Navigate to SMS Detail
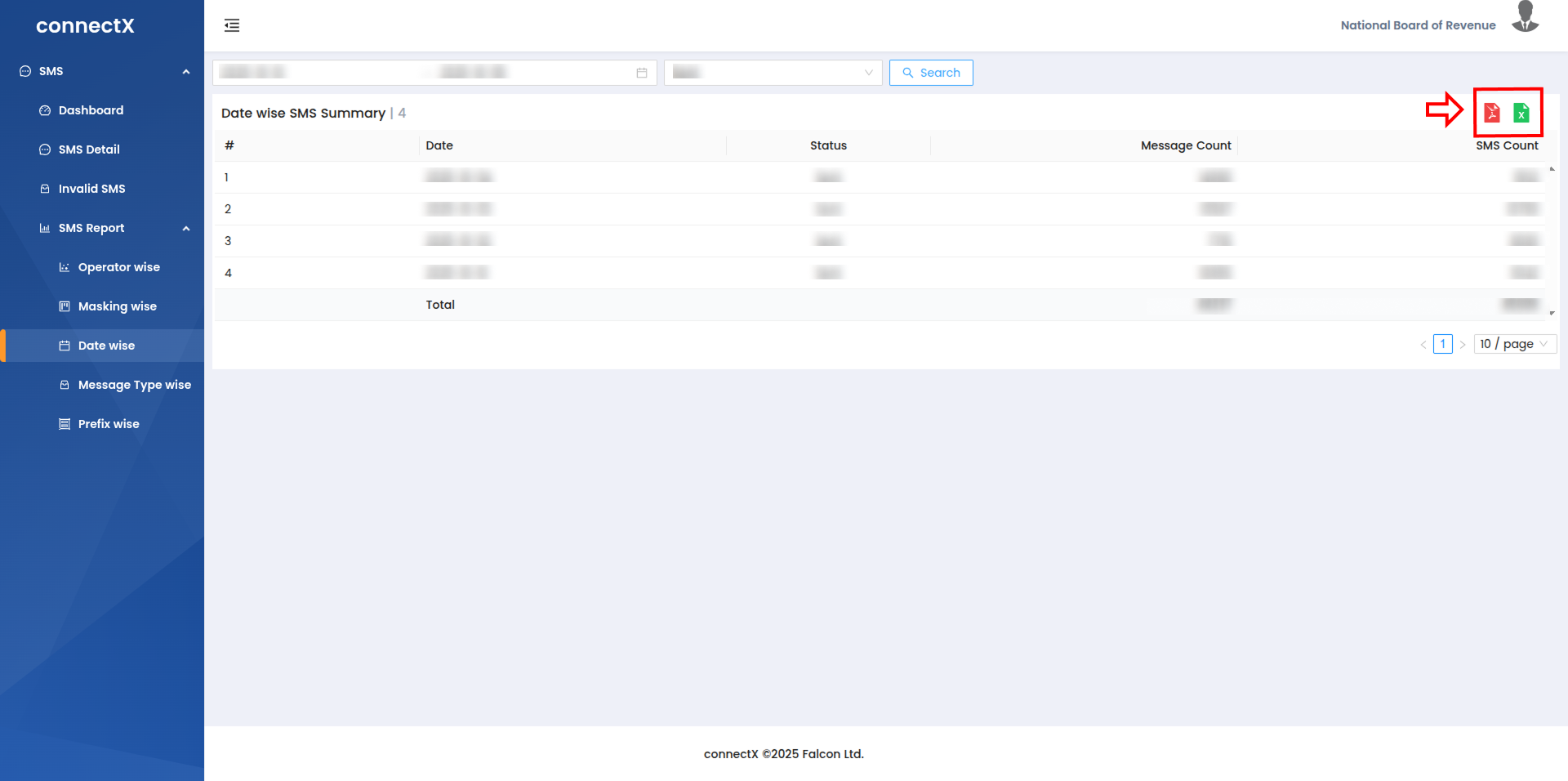Viewport: 1568px width, 781px height. 89,150
